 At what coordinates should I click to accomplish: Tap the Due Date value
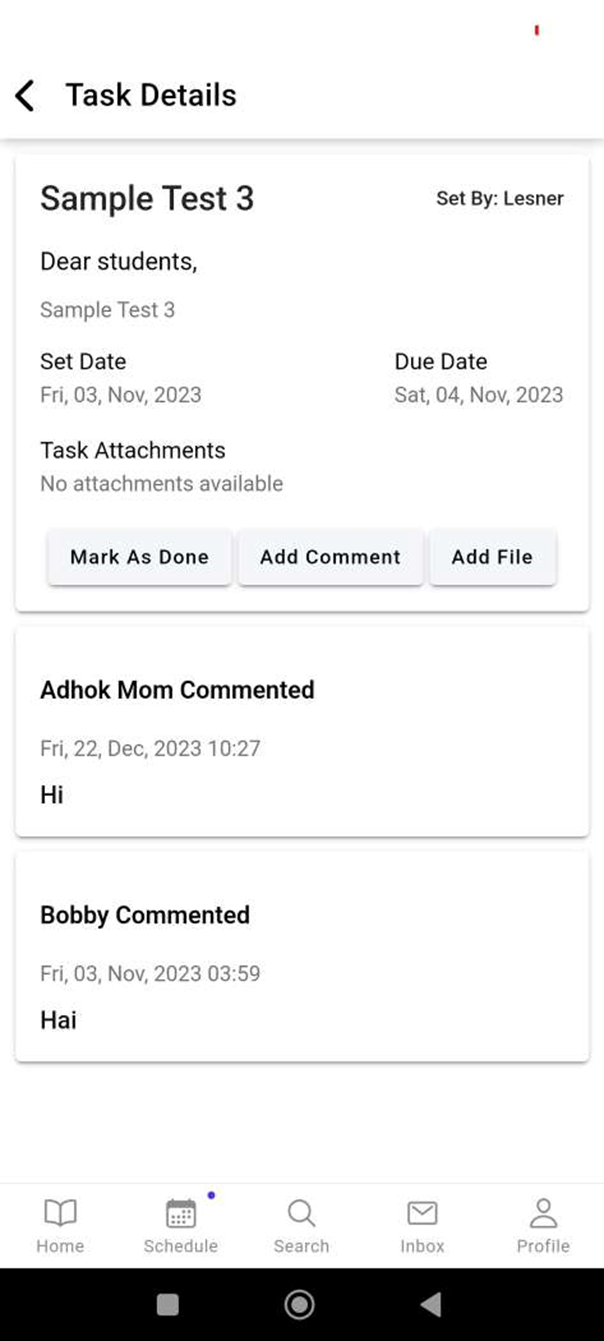coord(479,395)
